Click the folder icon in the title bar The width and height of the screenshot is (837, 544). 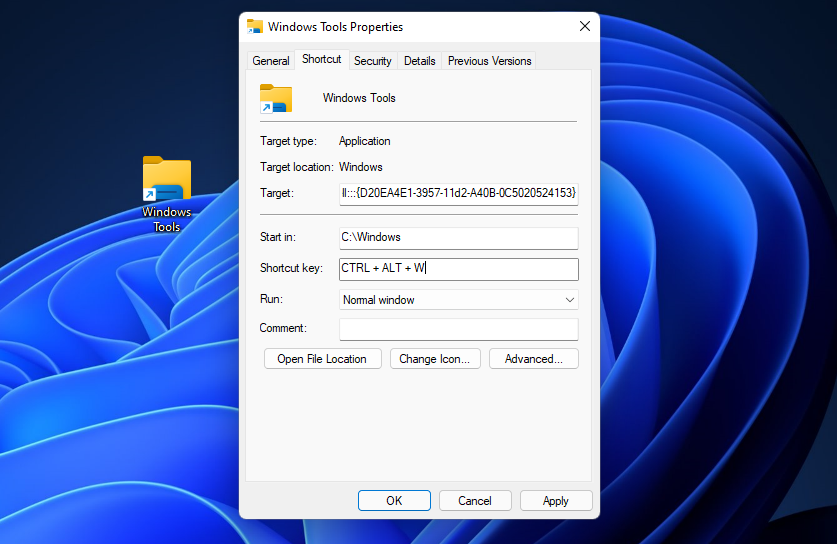255,27
